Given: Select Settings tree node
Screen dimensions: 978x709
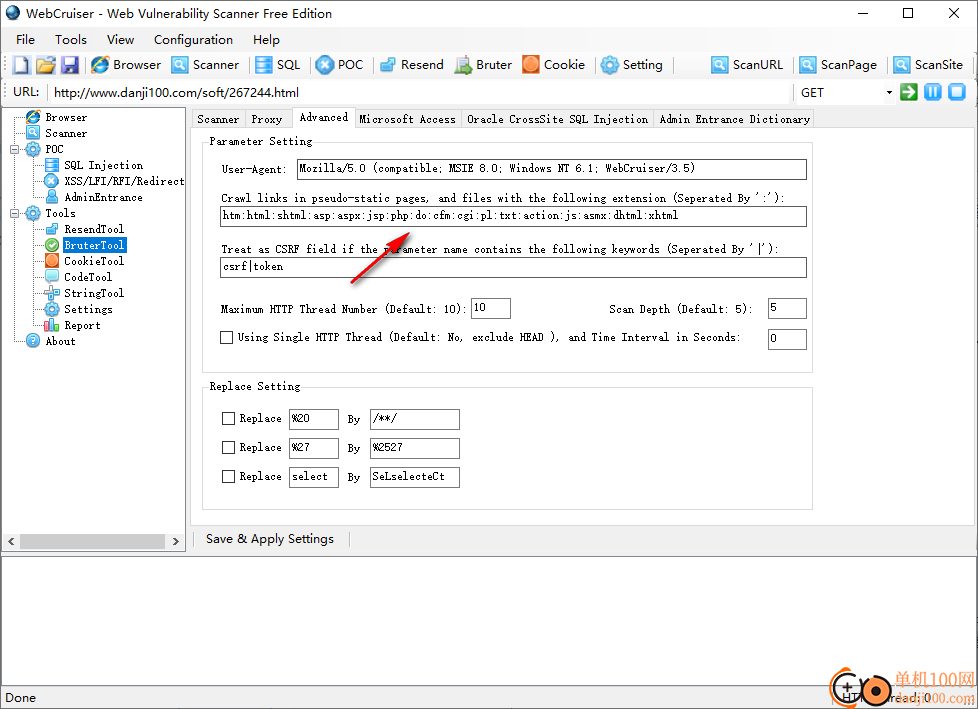Looking at the screenshot, I should (88, 309).
